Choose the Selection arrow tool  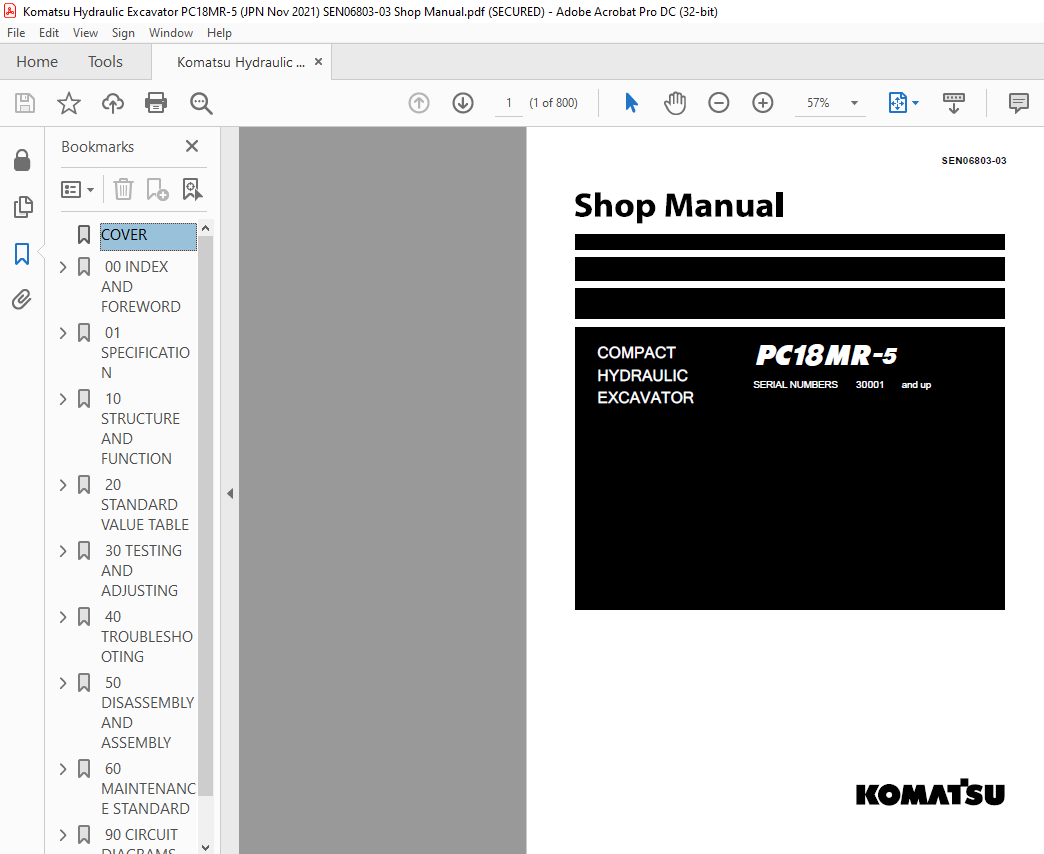(x=631, y=103)
